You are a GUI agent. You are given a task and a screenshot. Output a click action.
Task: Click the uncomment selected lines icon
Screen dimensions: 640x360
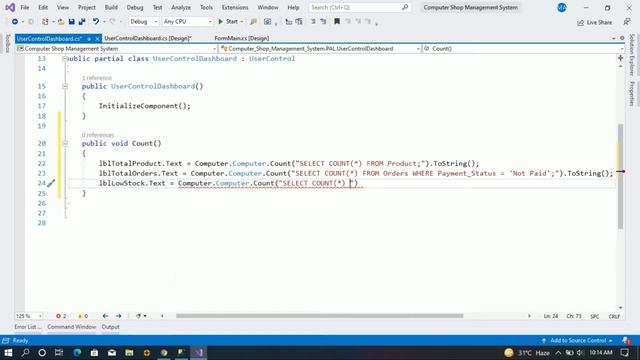323,22
